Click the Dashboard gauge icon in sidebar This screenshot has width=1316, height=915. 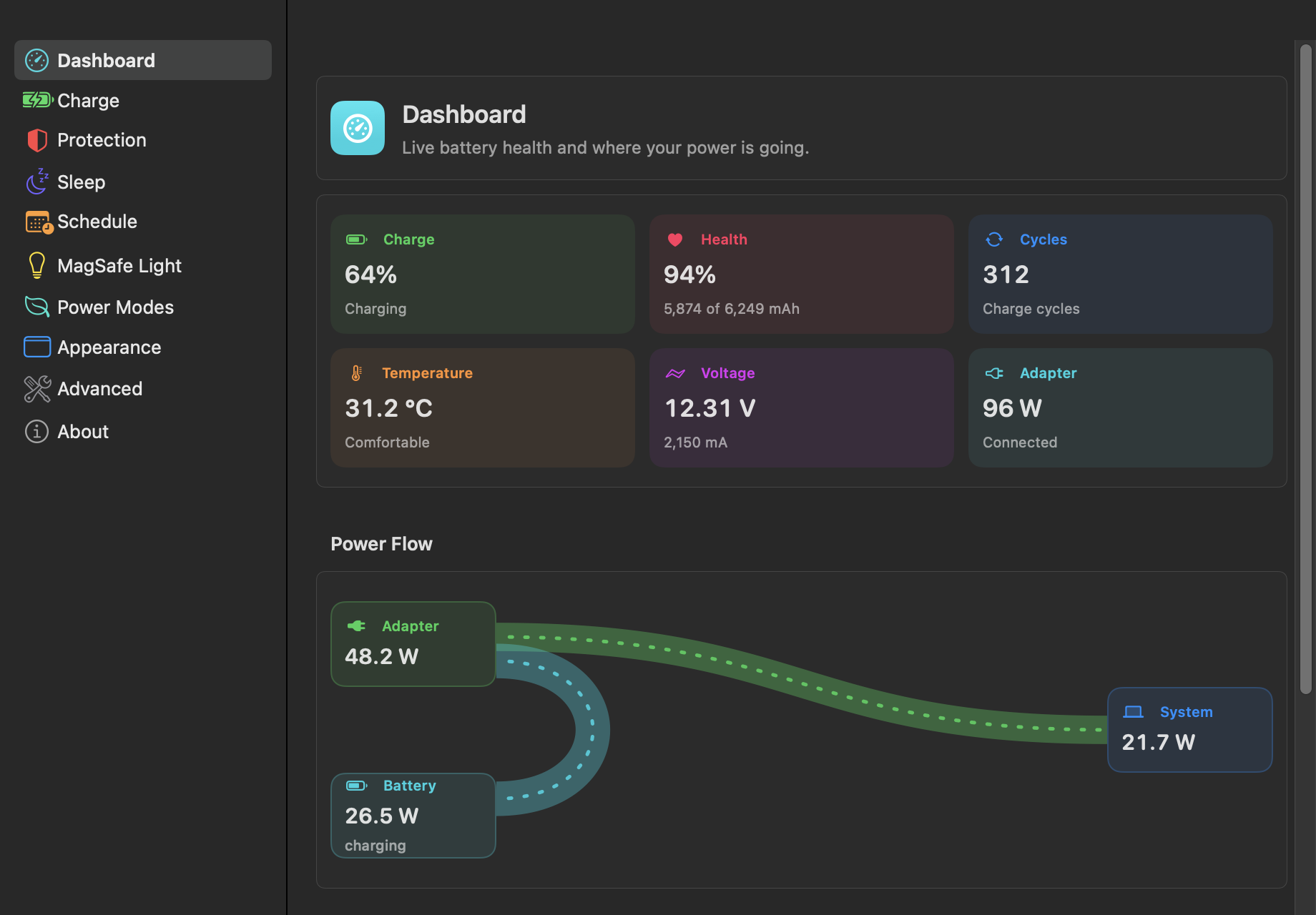click(x=36, y=61)
